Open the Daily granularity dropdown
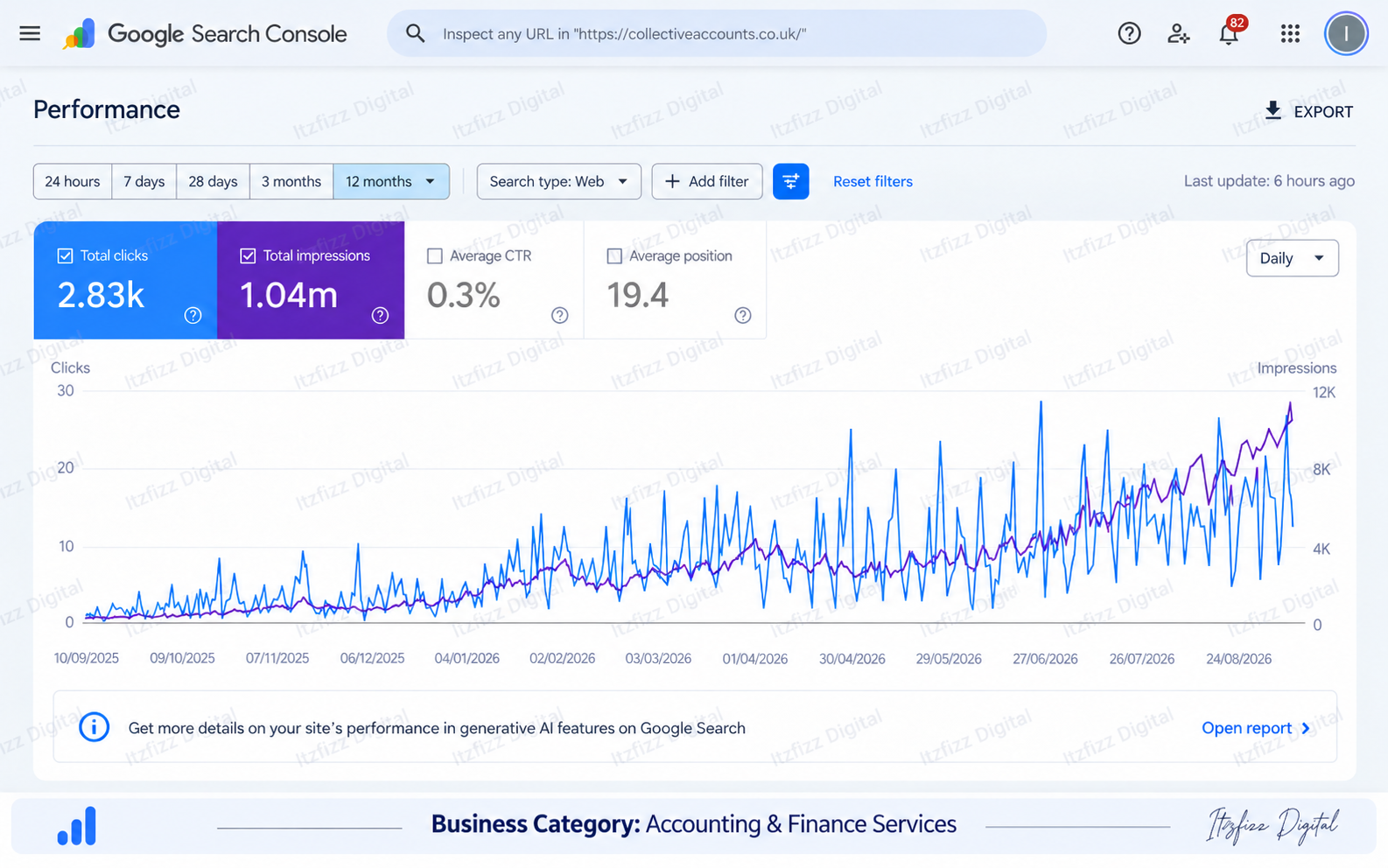This screenshot has height=868, width=1388. [x=1292, y=258]
